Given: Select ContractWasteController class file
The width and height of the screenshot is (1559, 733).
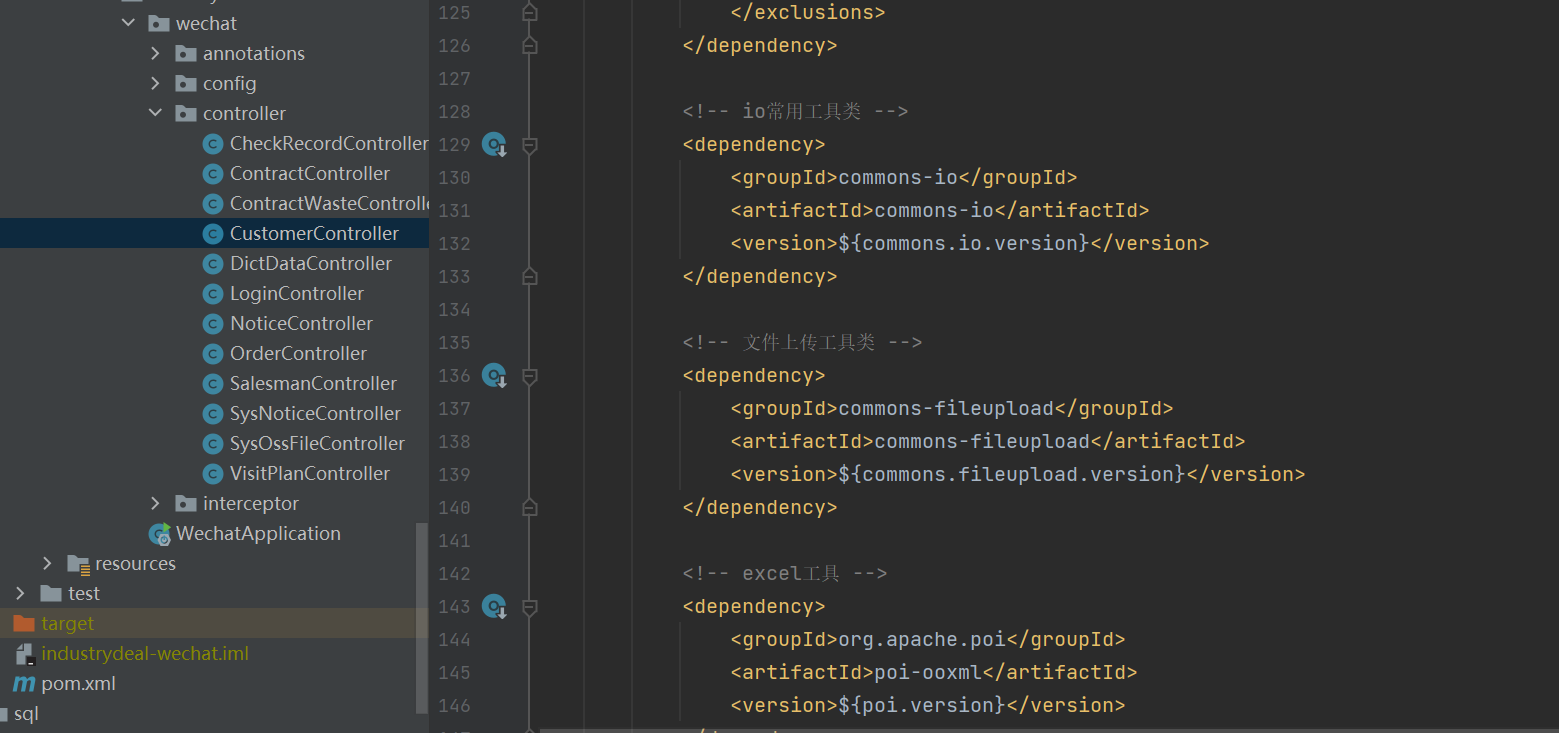Looking at the screenshot, I should pos(329,203).
